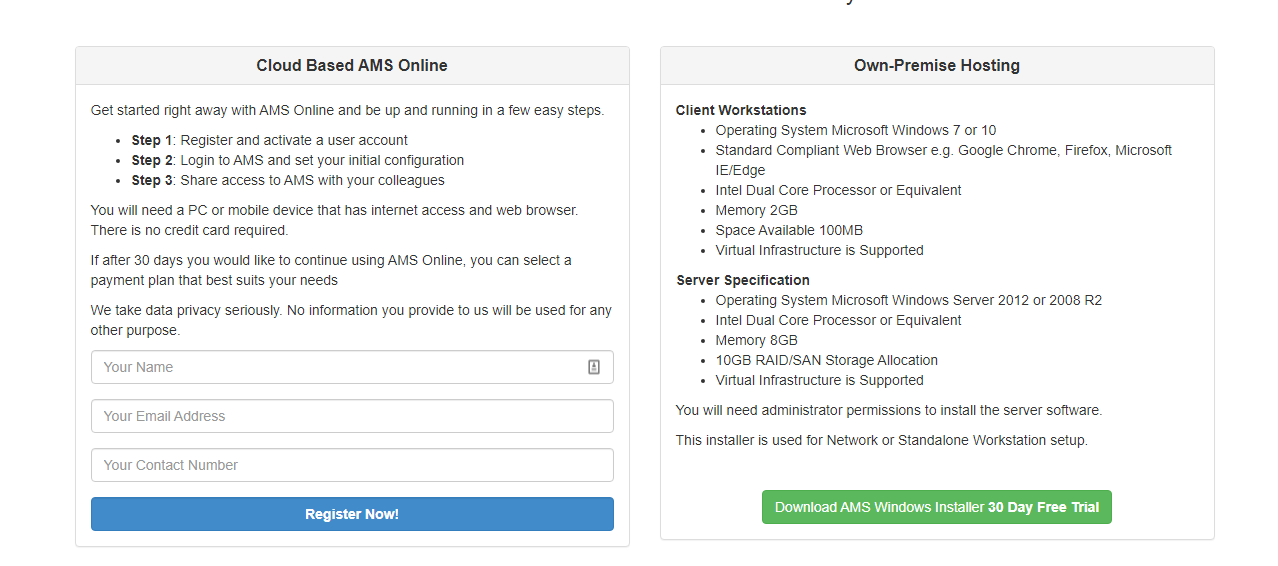Click the Step 2 login to AMS line

[298, 160]
